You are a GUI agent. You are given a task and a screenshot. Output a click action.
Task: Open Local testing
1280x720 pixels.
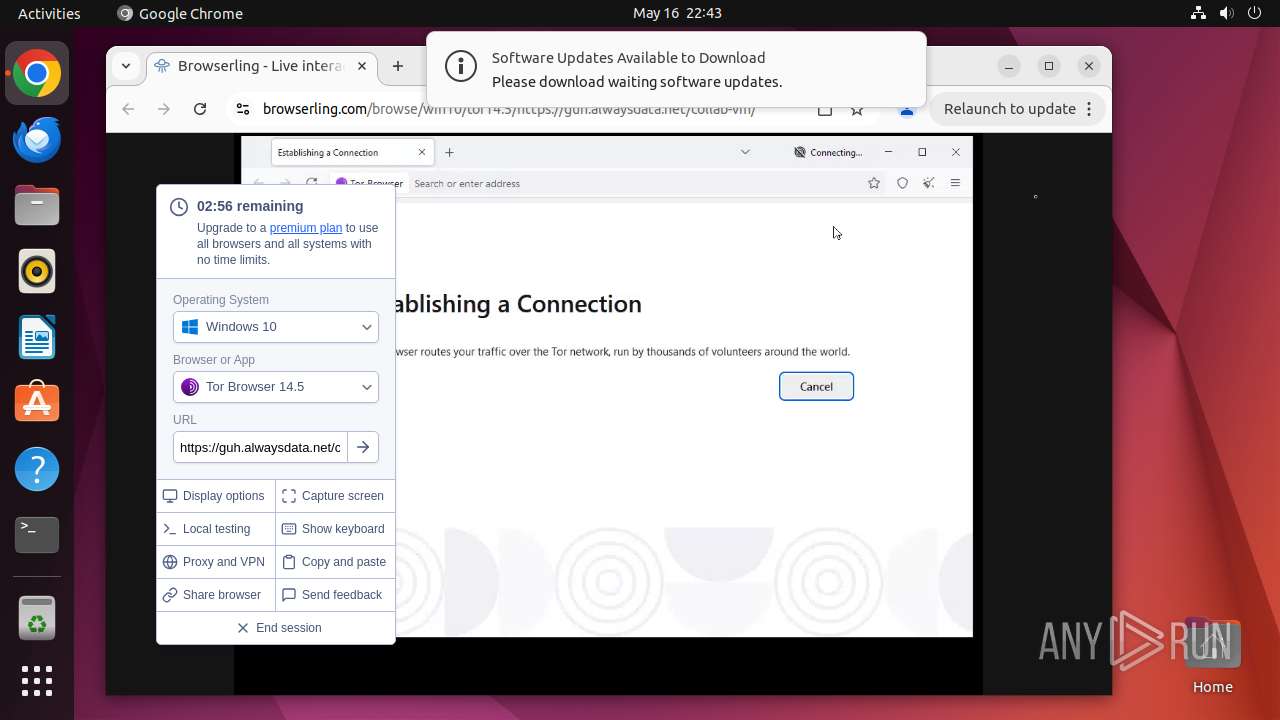click(x=216, y=529)
